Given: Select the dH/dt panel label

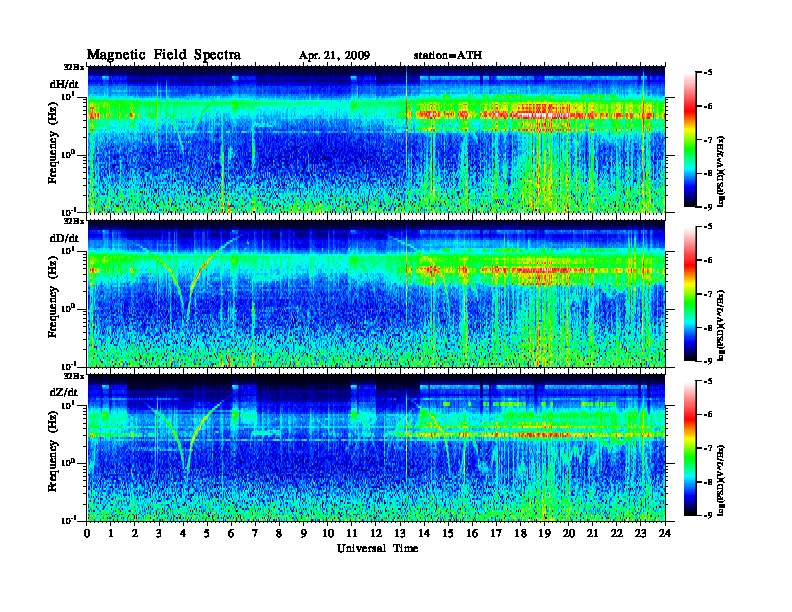Looking at the screenshot, I should (64, 84).
